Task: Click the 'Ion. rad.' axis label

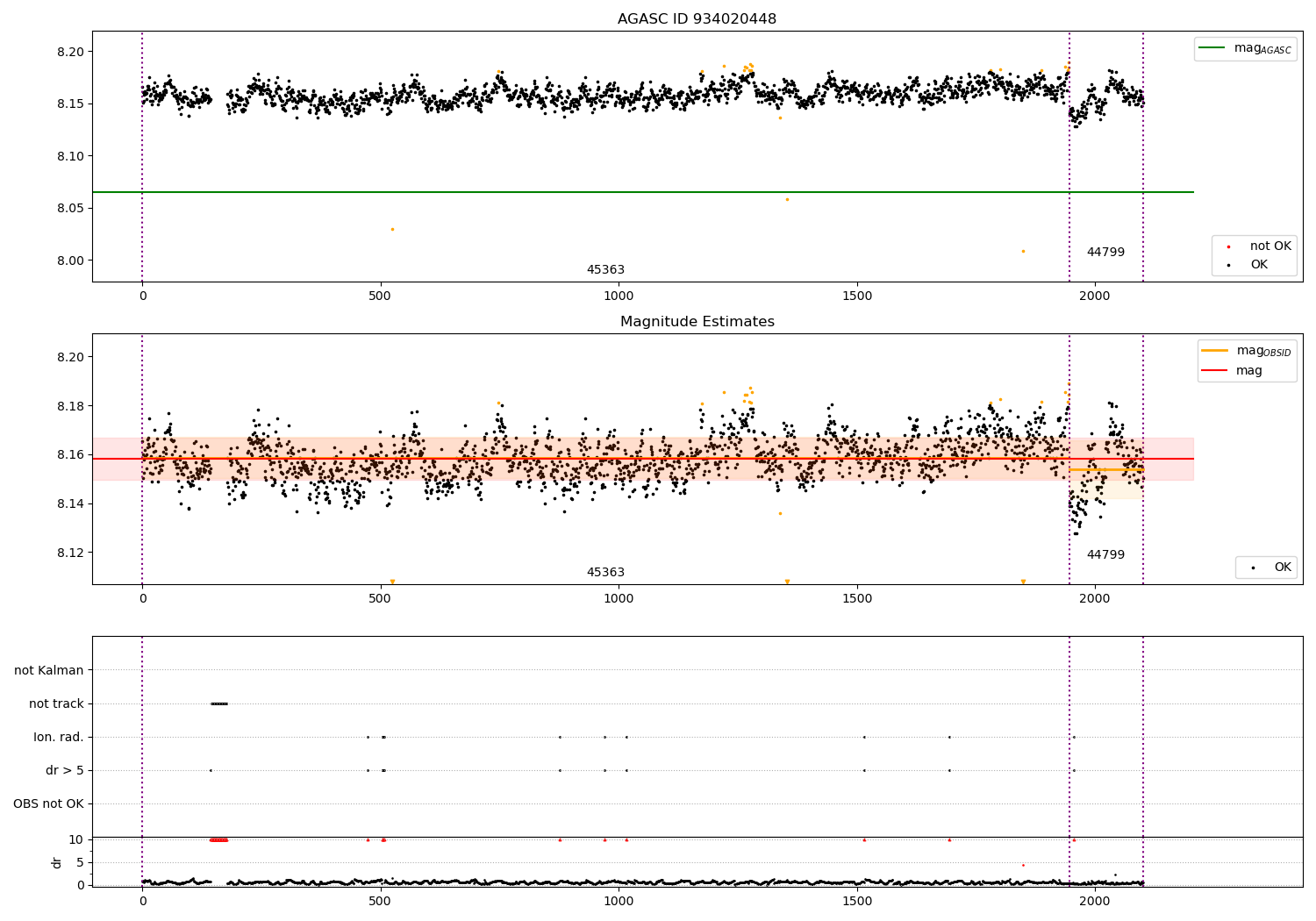Action: coord(59,737)
